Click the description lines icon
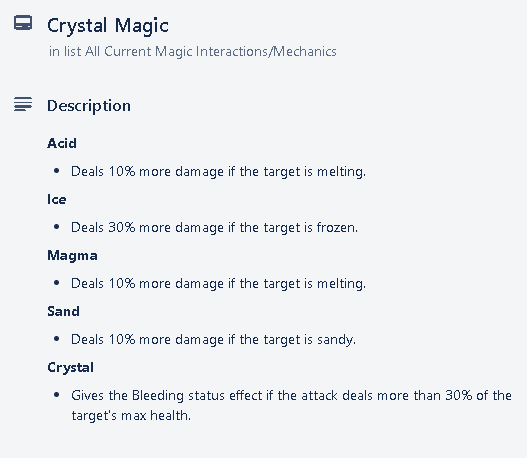Viewport: 527px width, 458px height. (x=23, y=104)
